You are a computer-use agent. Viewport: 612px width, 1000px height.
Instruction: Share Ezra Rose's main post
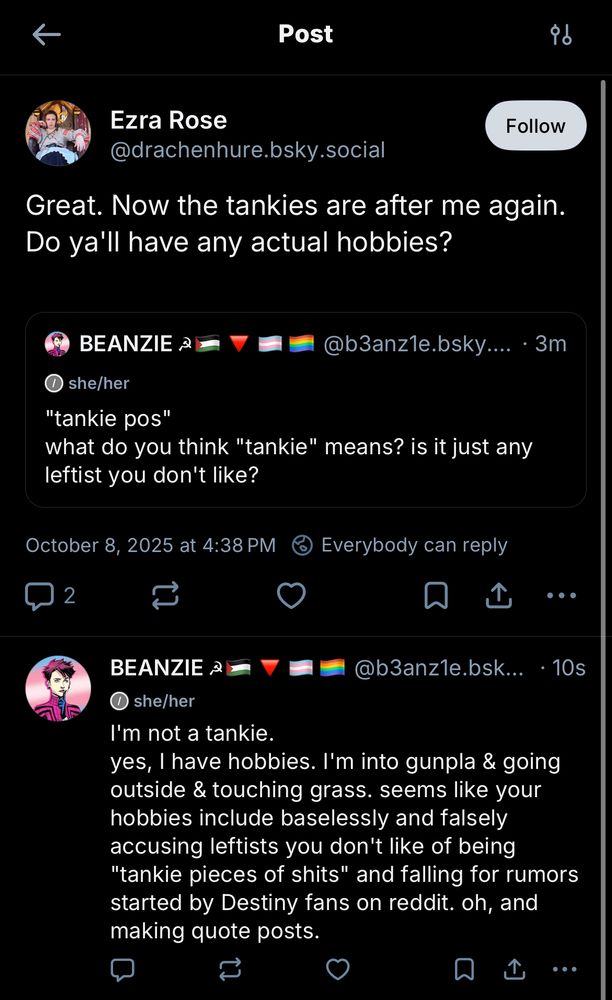[499, 596]
